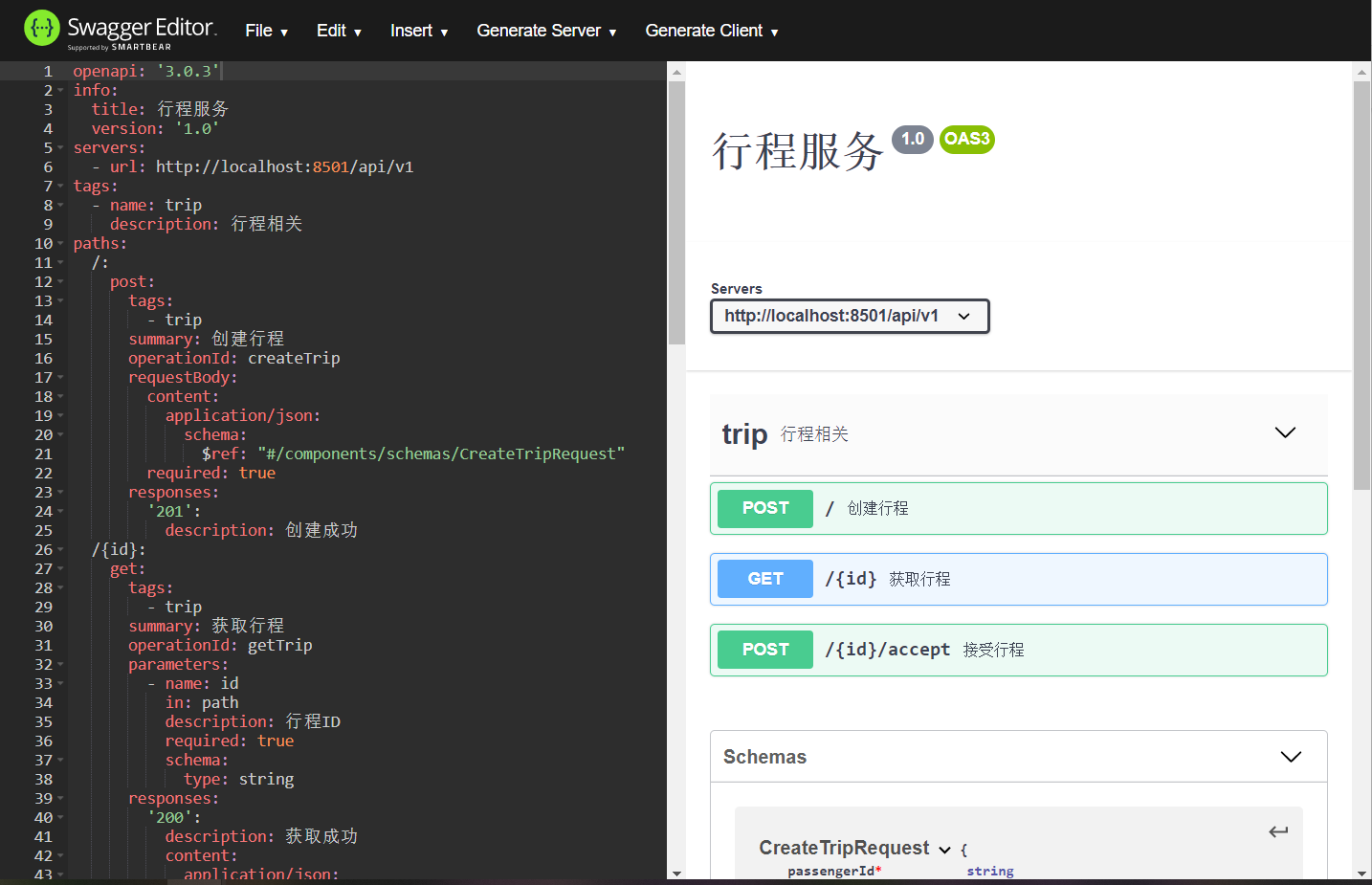Screen dimensions: 1372x885
Task: Open the Edit menu
Action: 339,31
